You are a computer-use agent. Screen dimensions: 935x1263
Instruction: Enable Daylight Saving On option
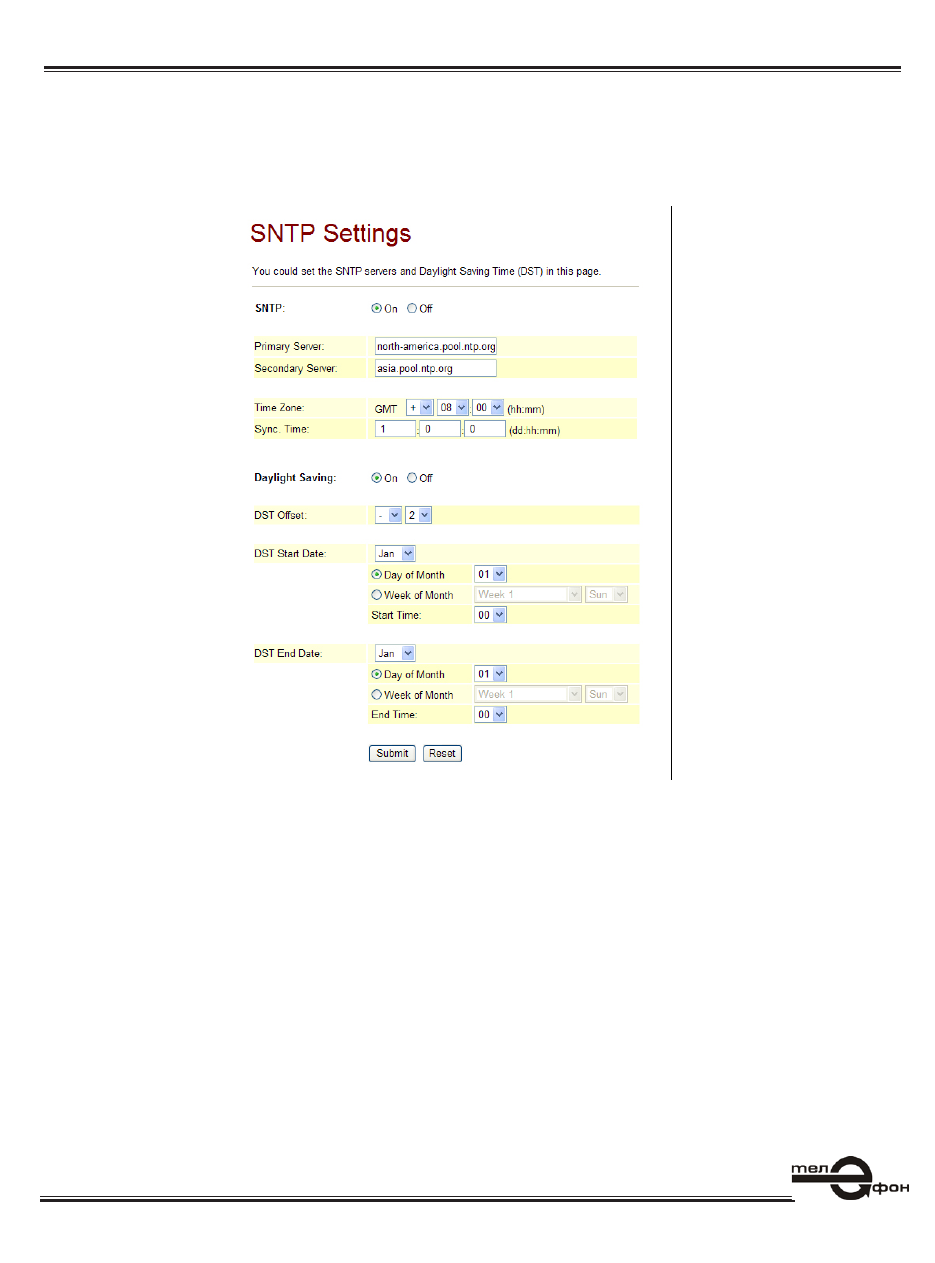point(377,478)
